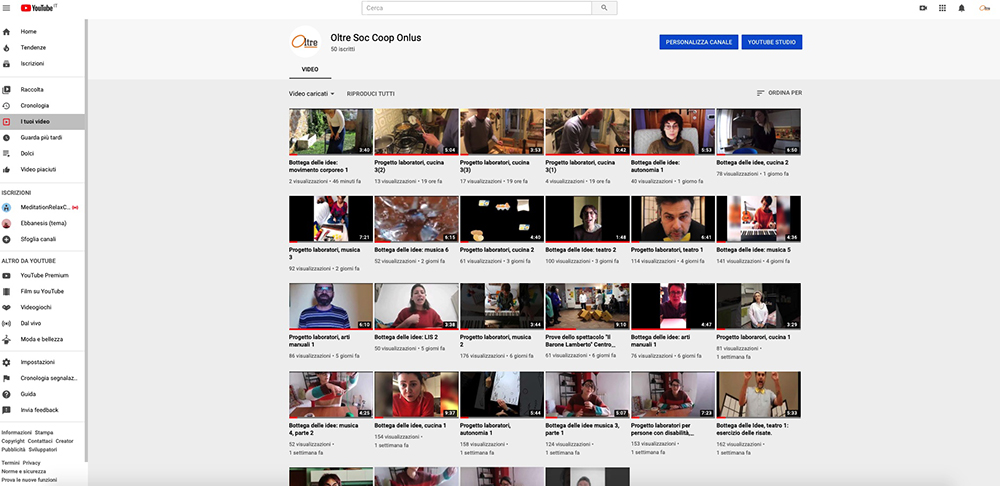Open thumbnail of Bottega delle idee, cucina 2
The image size is (1000, 486).
(758, 131)
